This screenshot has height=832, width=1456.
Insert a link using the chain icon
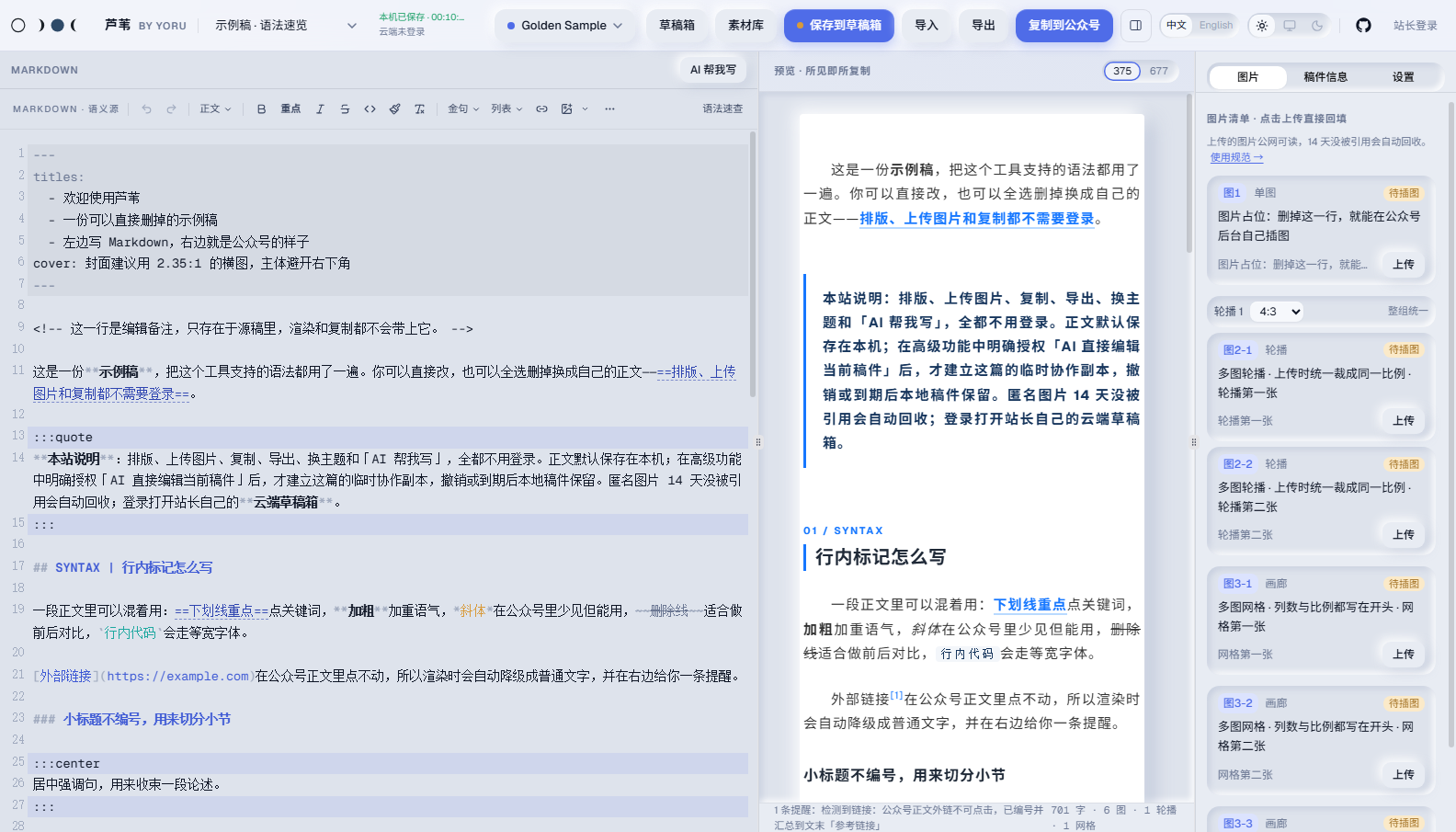tap(542, 108)
